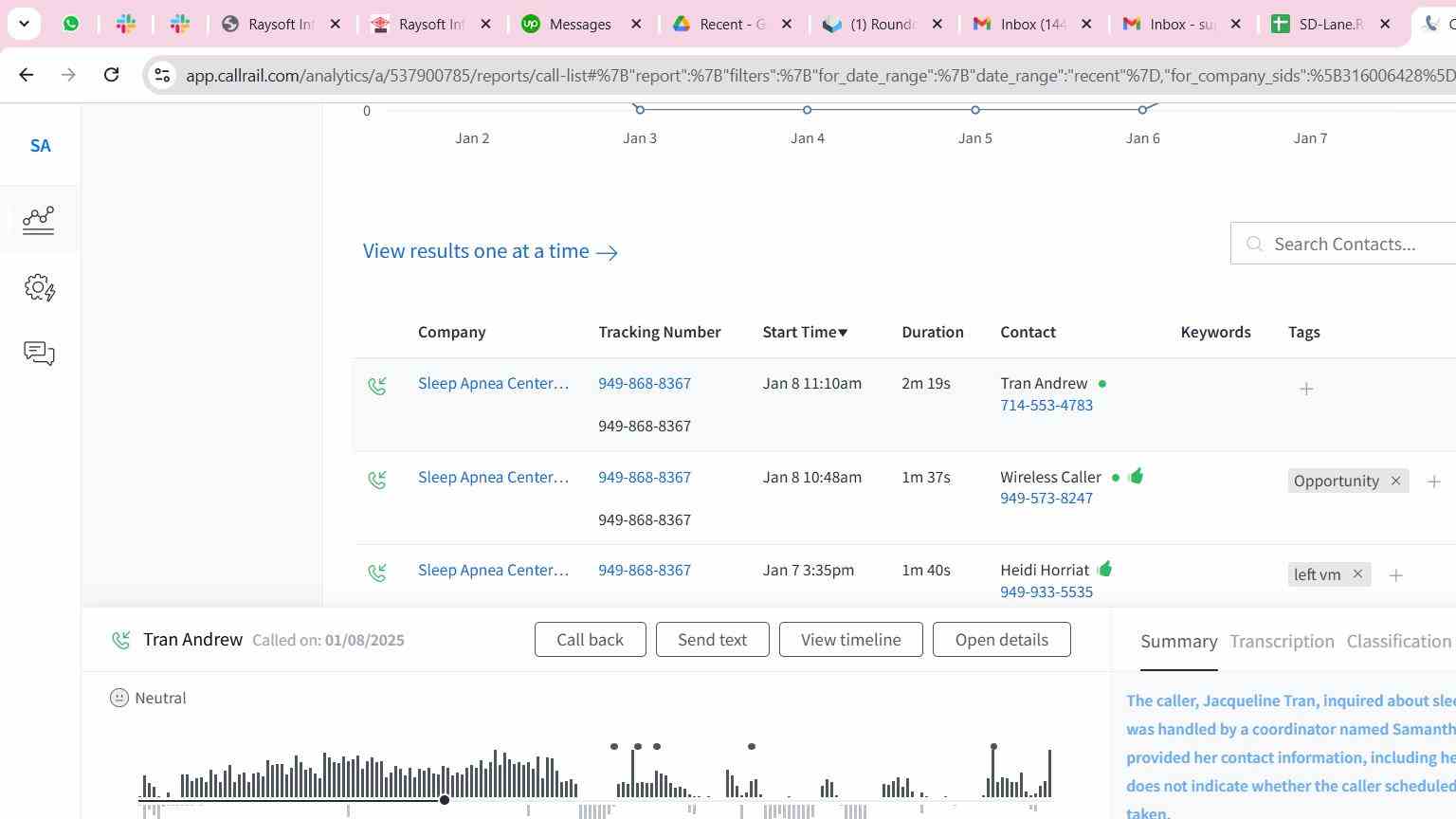This screenshot has height=819, width=1456.
Task: Click the Jan 5 data point on the chart
Action: [975, 110]
